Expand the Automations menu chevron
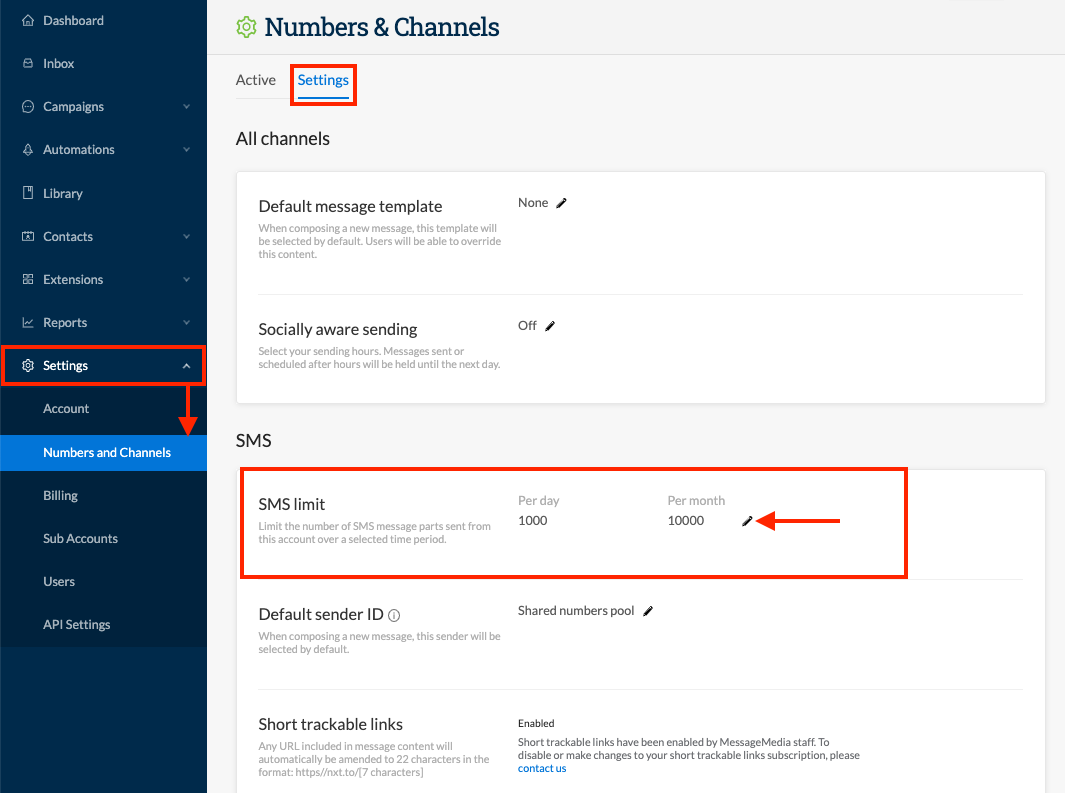This screenshot has width=1065, height=793. (186, 149)
